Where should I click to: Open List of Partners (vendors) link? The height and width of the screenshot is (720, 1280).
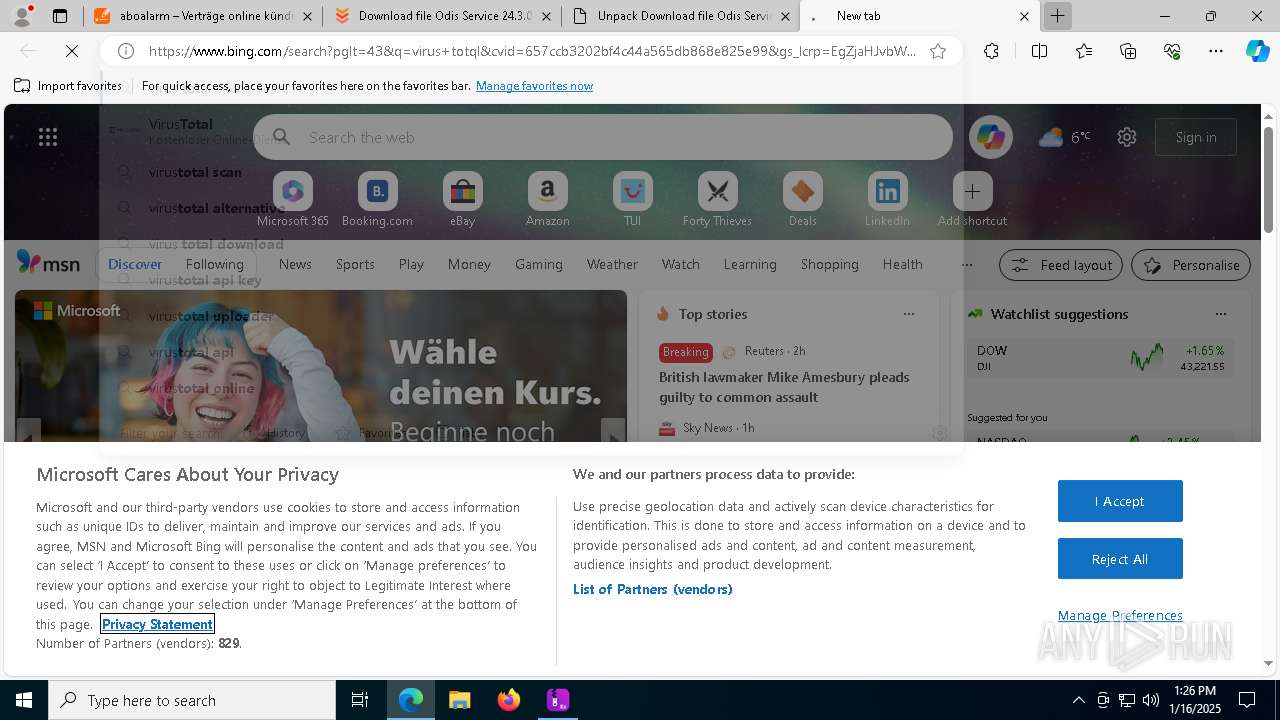[653, 589]
